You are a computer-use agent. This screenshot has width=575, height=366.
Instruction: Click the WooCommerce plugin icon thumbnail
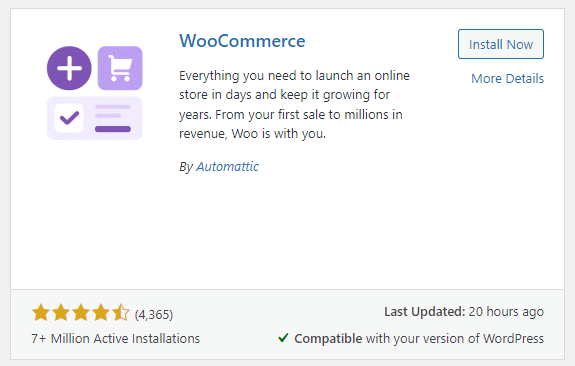coord(95,93)
